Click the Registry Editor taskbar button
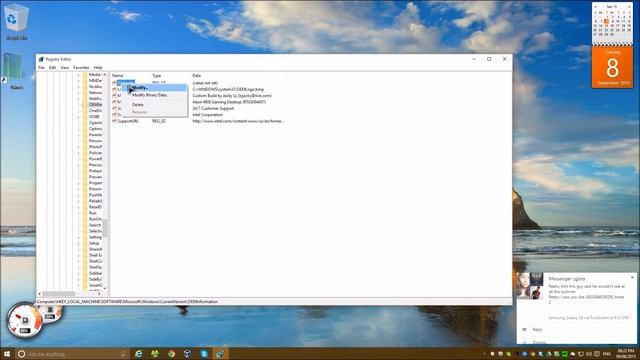 click(220, 354)
